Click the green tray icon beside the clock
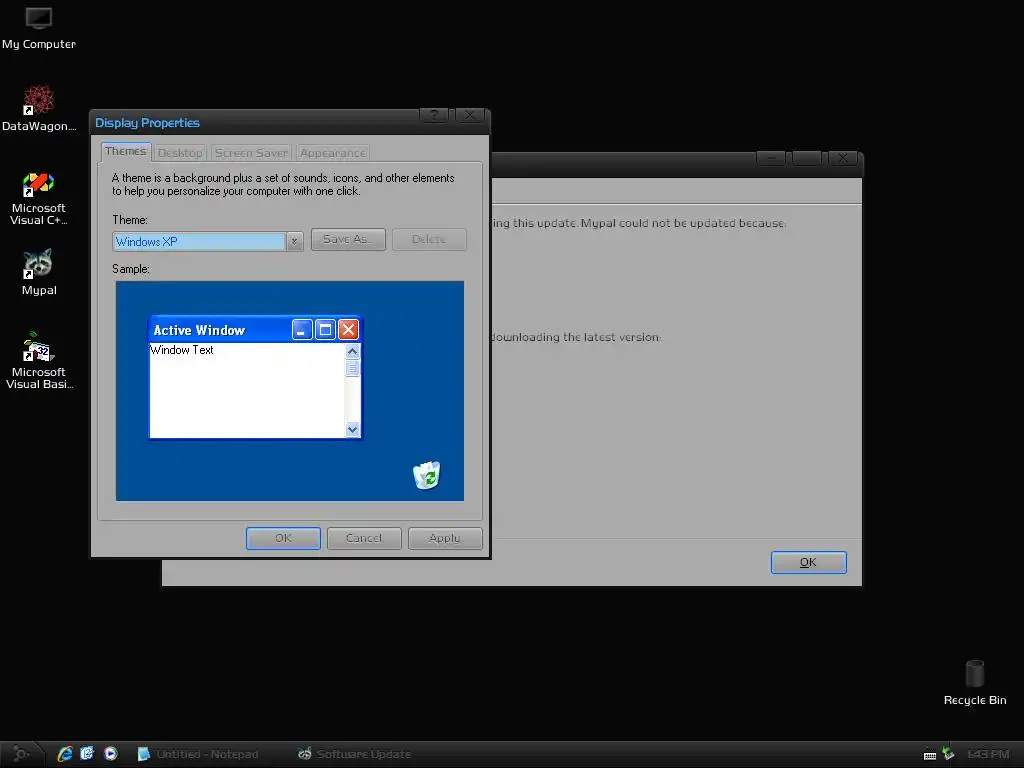 point(948,754)
